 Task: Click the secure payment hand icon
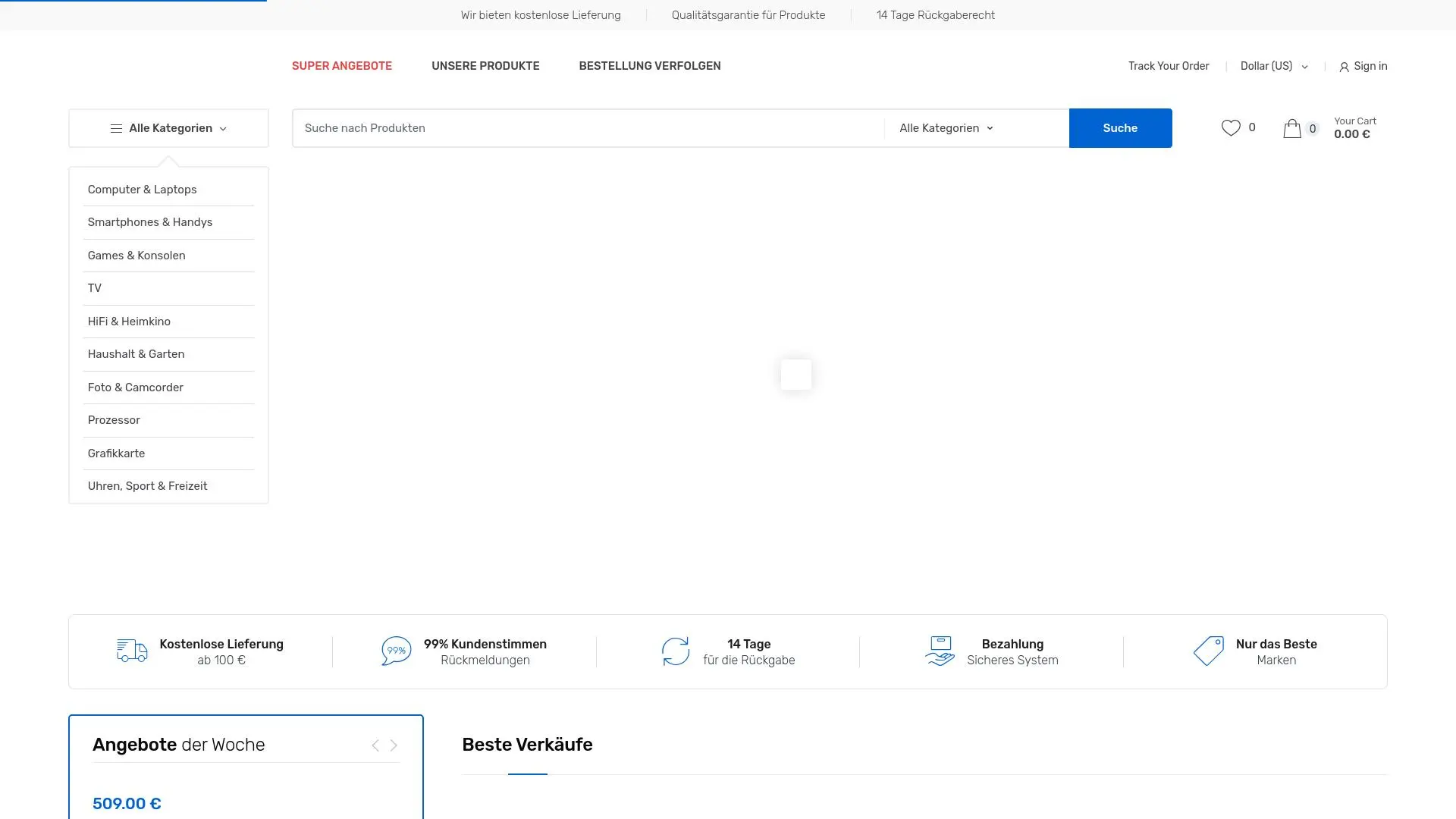coord(940,651)
